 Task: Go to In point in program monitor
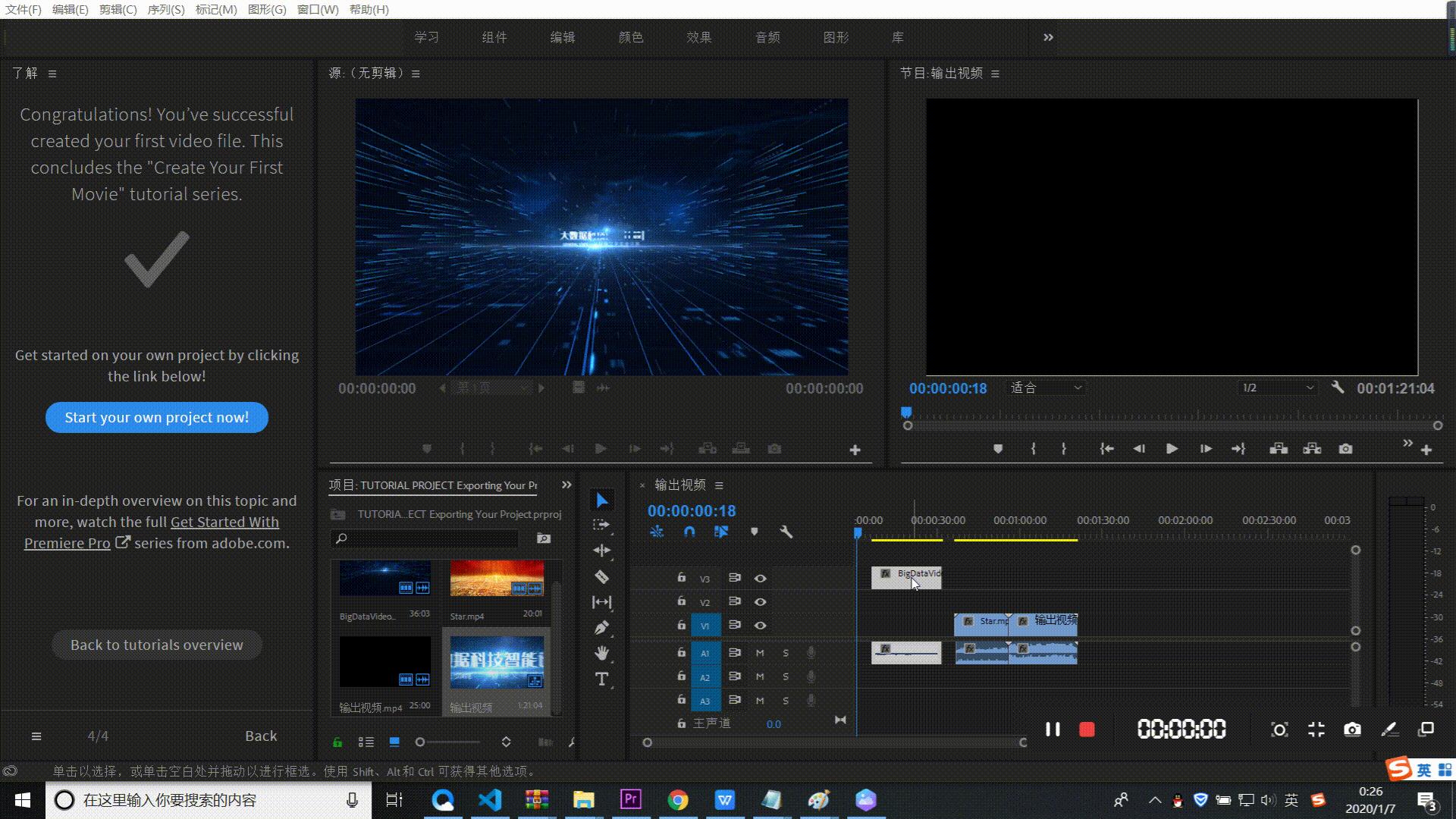pyautogui.click(x=1107, y=449)
